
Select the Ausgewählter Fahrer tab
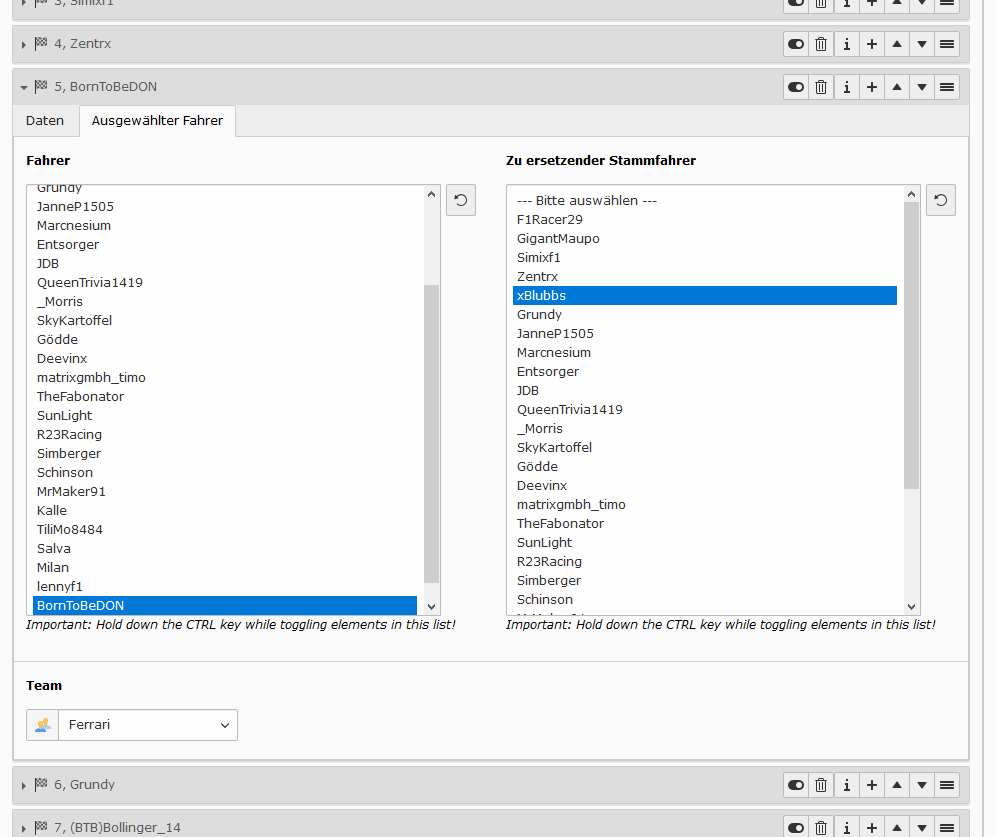tap(157, 121)
